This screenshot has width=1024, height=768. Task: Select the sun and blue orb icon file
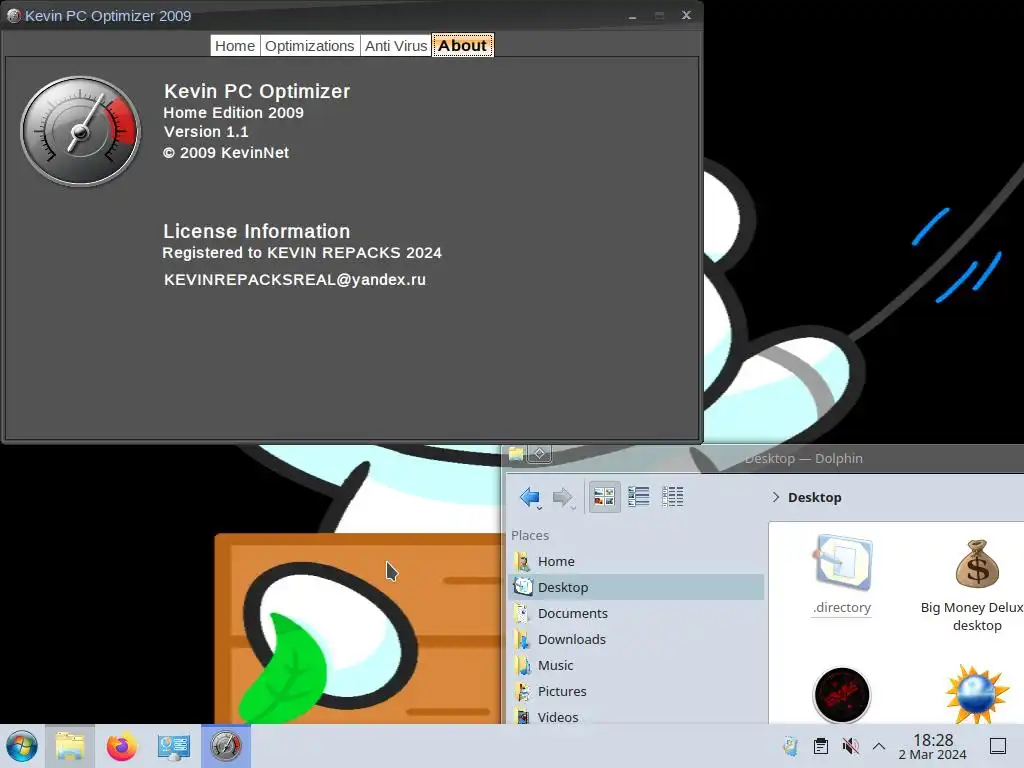pyautogui.click(x=977, y=694)
